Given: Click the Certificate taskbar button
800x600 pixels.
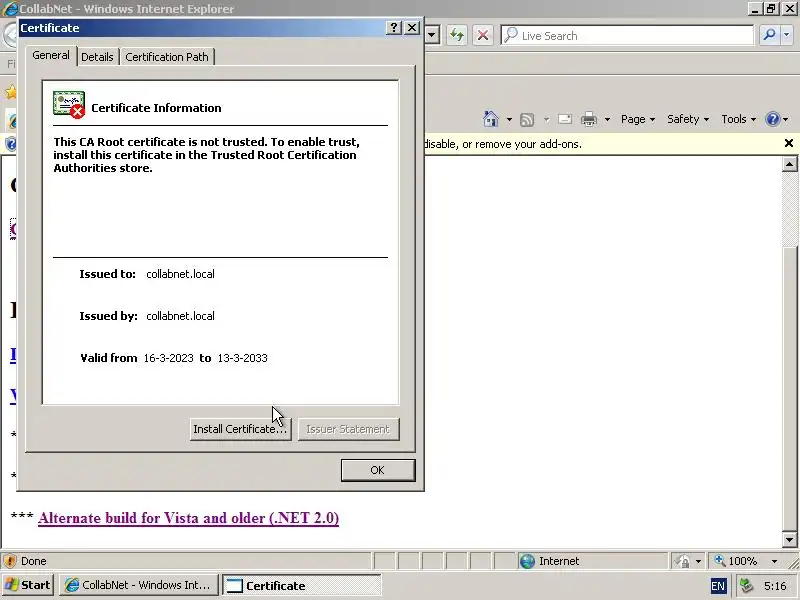Looking at the screenshot, I should coord(302,585).
